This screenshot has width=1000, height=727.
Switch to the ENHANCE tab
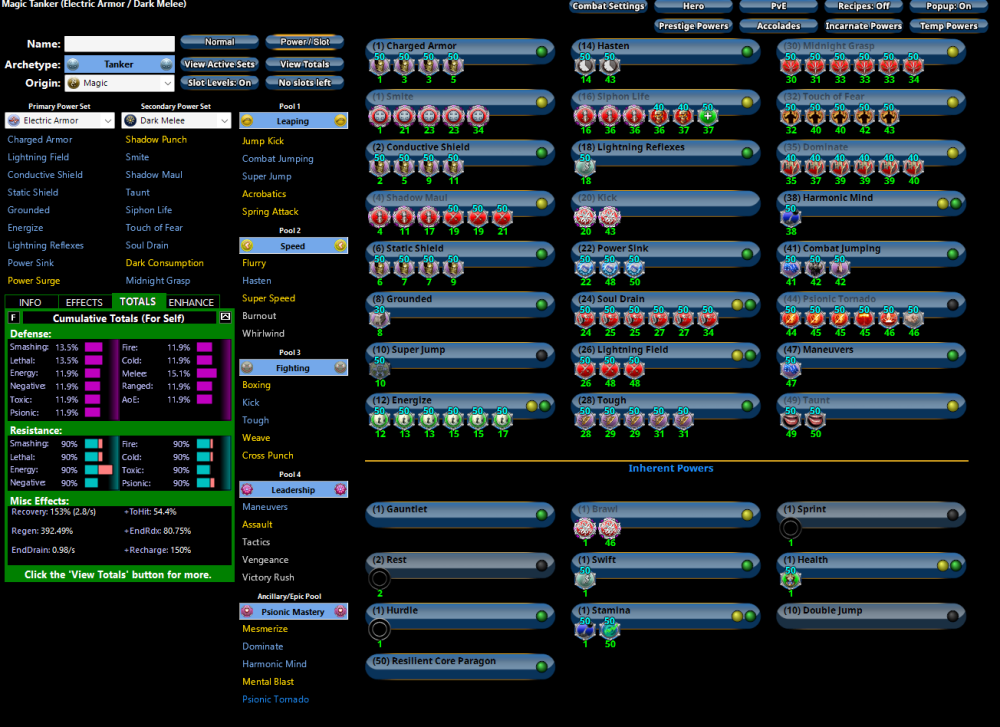point(191,302)
